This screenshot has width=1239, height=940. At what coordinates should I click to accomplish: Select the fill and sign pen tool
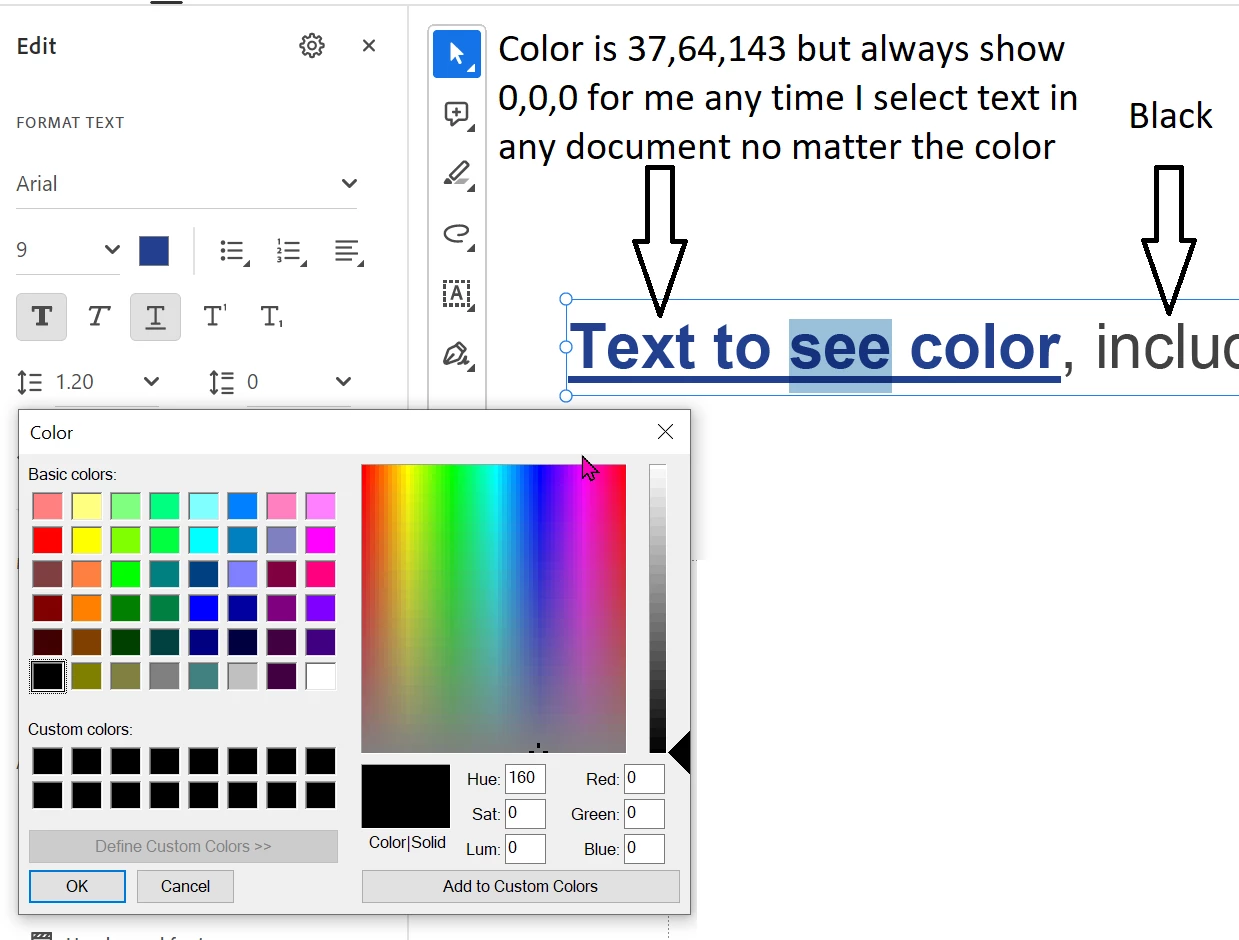pyautogui.click(x=458, y=354)
